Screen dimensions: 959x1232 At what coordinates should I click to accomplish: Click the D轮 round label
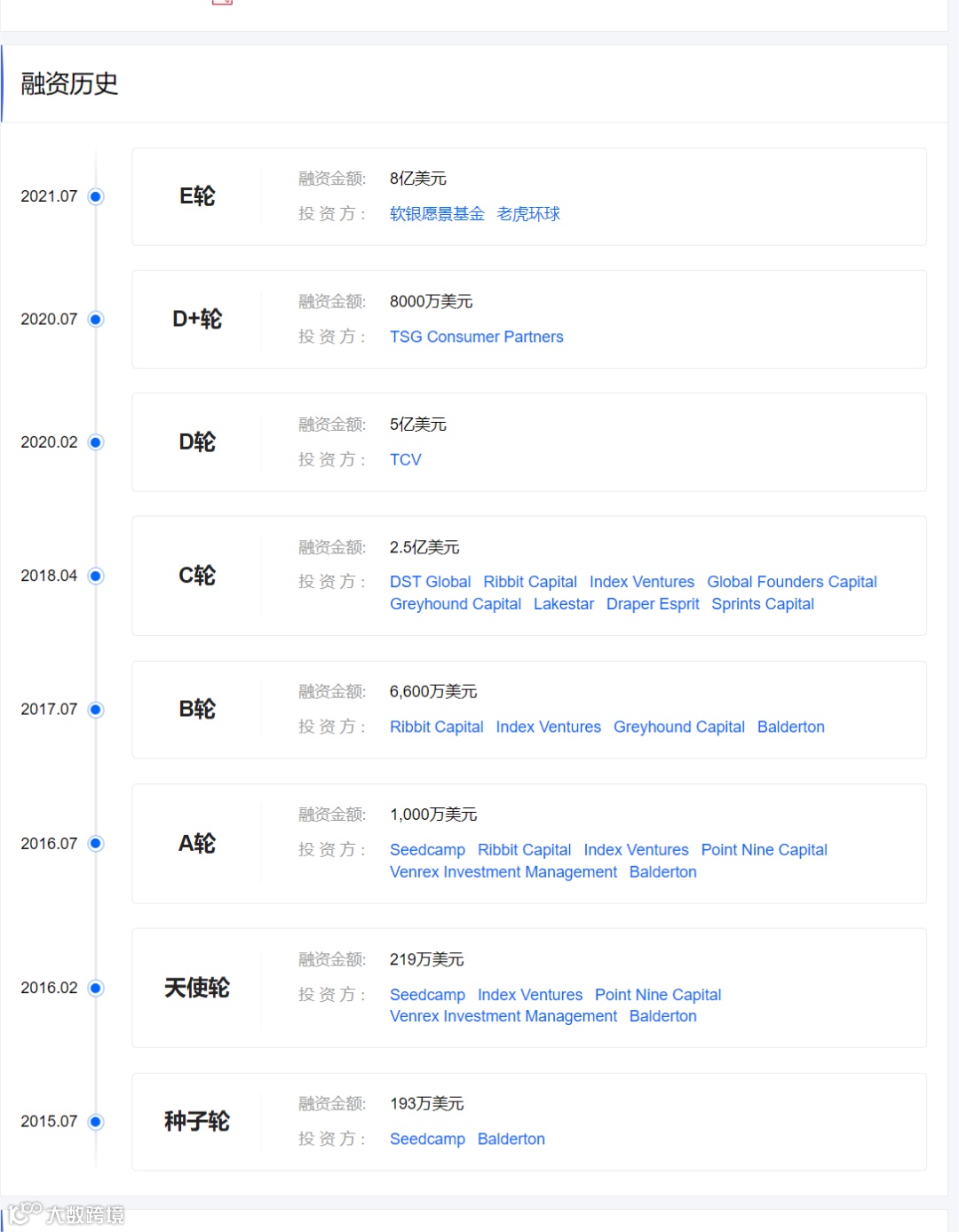point(197,442)
